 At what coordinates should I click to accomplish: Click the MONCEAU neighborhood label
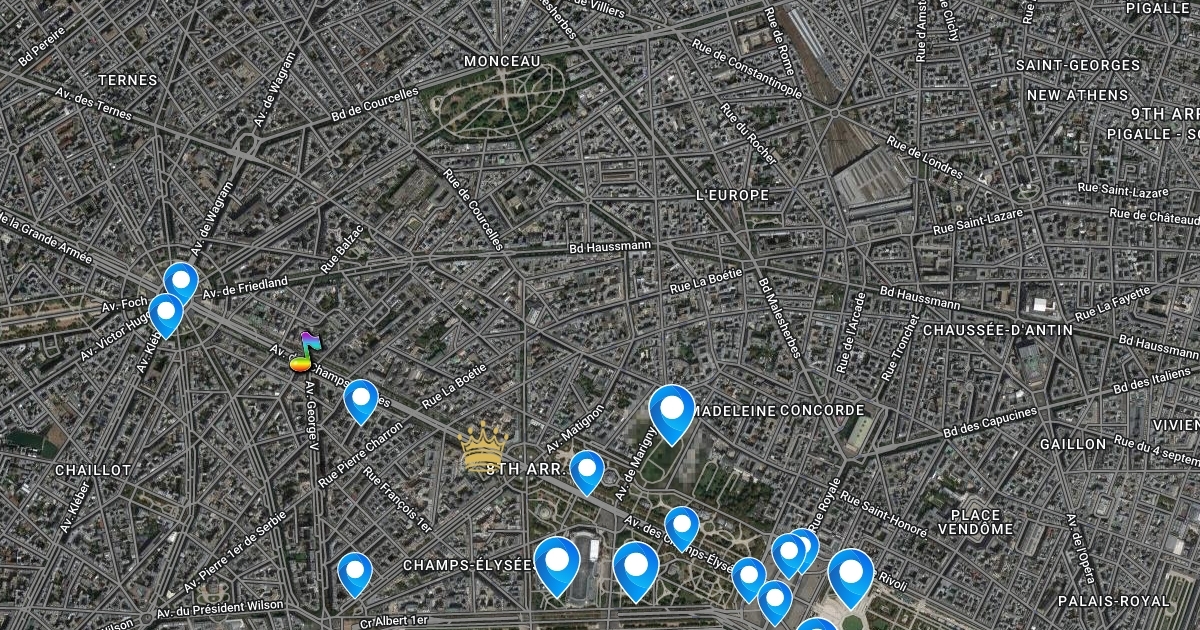pos(502,61)
